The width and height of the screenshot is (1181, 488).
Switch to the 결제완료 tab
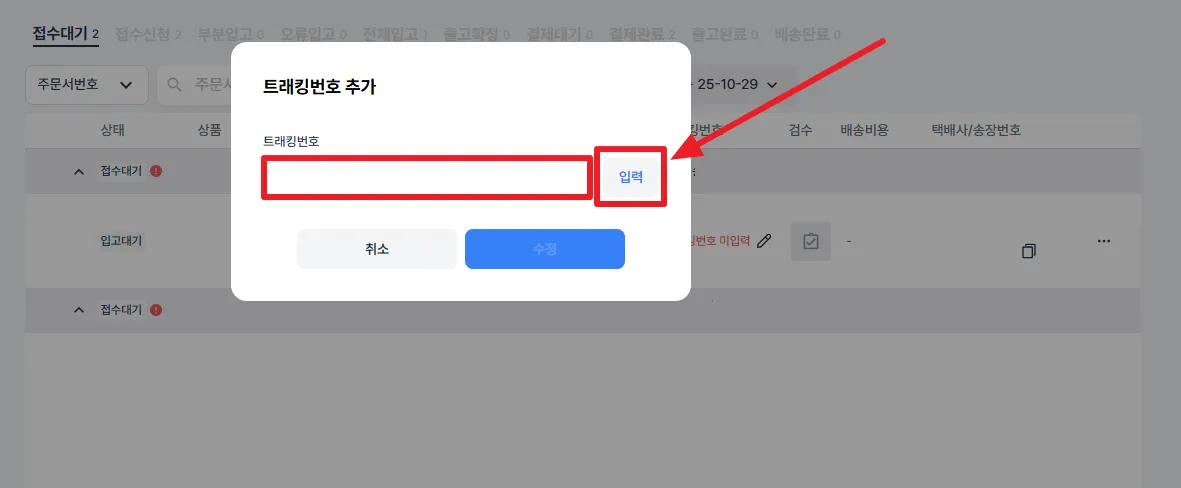click(x=642, y=34)
